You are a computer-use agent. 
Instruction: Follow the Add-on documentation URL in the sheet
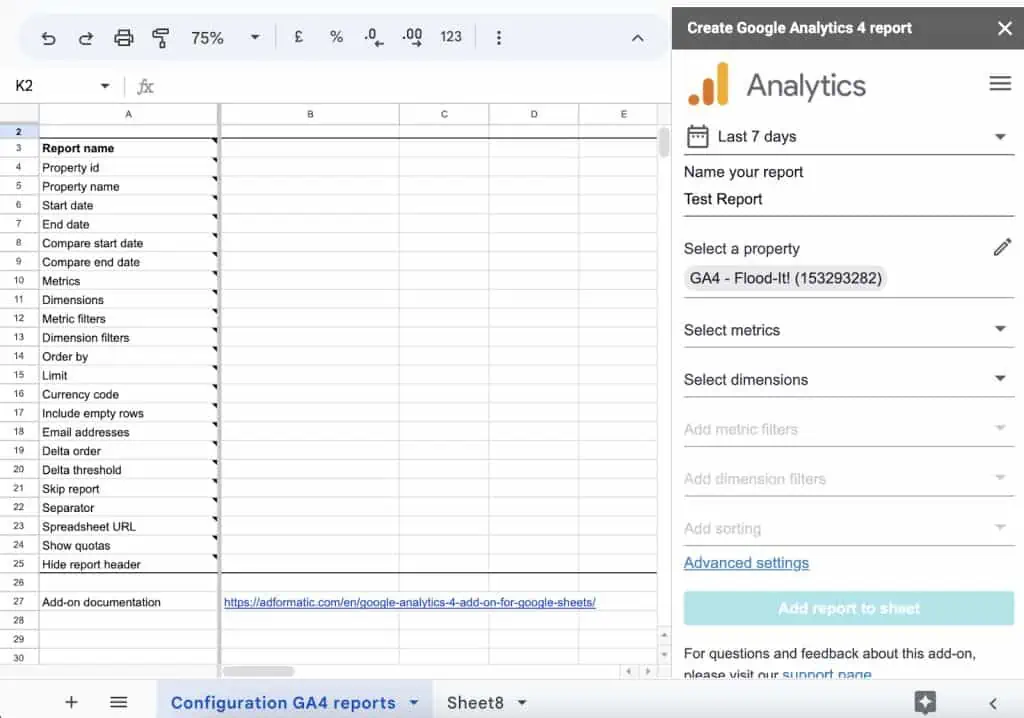pos(410,602)
